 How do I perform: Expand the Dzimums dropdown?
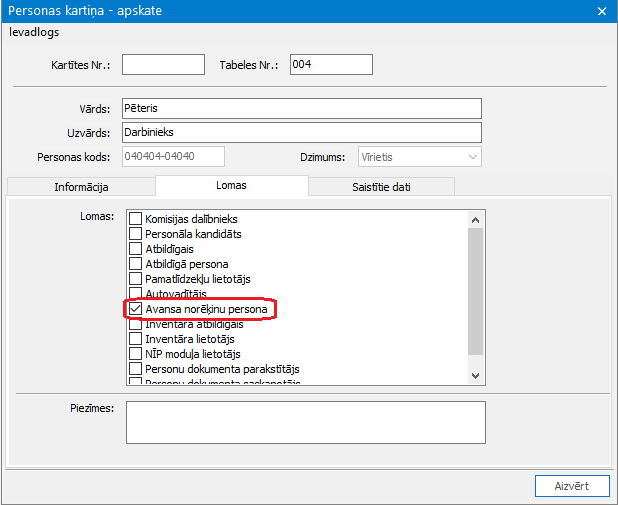(x=472, y=157)
